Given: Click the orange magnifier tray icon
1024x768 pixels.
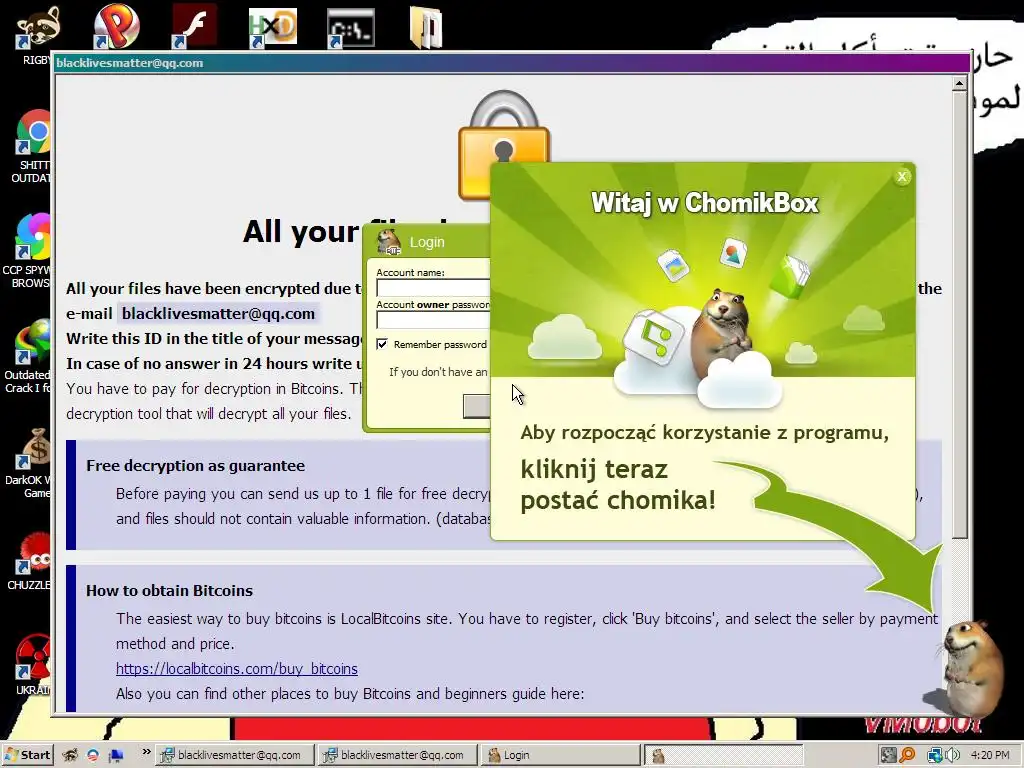Looking at the screenshot, I should click(x=907, y=755).
